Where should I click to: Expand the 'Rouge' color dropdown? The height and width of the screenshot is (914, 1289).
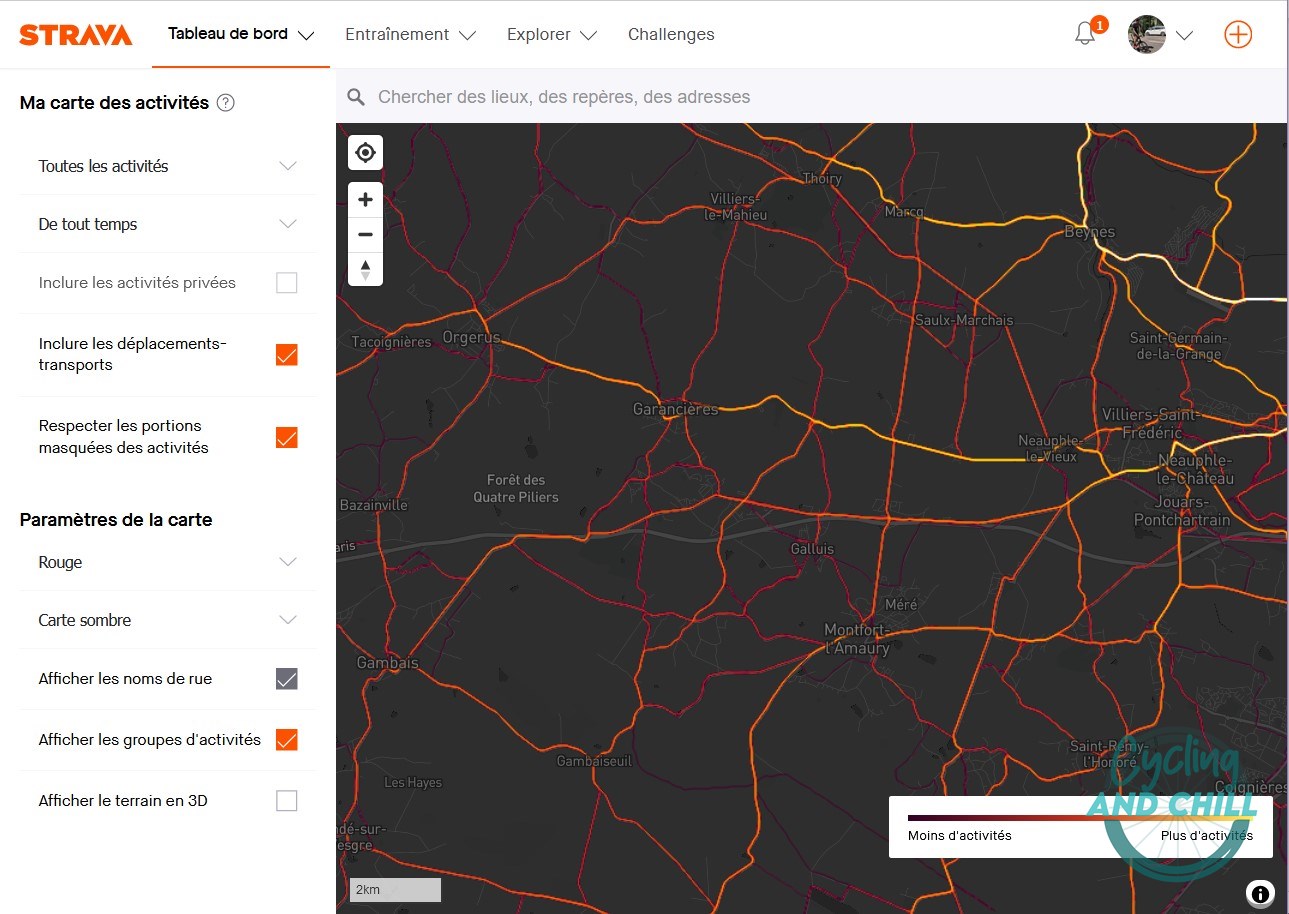tap(289, 562)
